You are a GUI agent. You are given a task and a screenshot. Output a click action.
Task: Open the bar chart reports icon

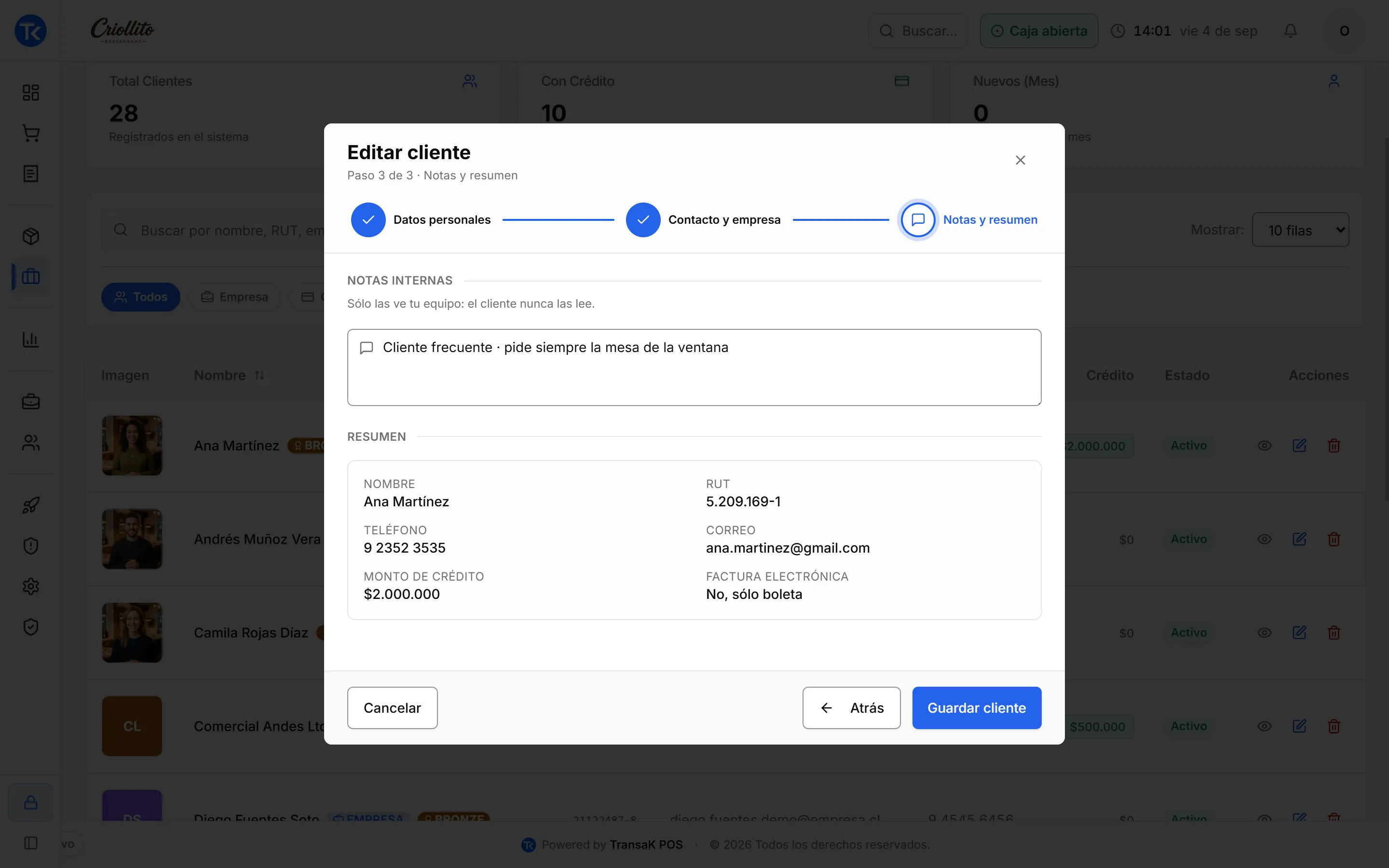coord(30,339)
